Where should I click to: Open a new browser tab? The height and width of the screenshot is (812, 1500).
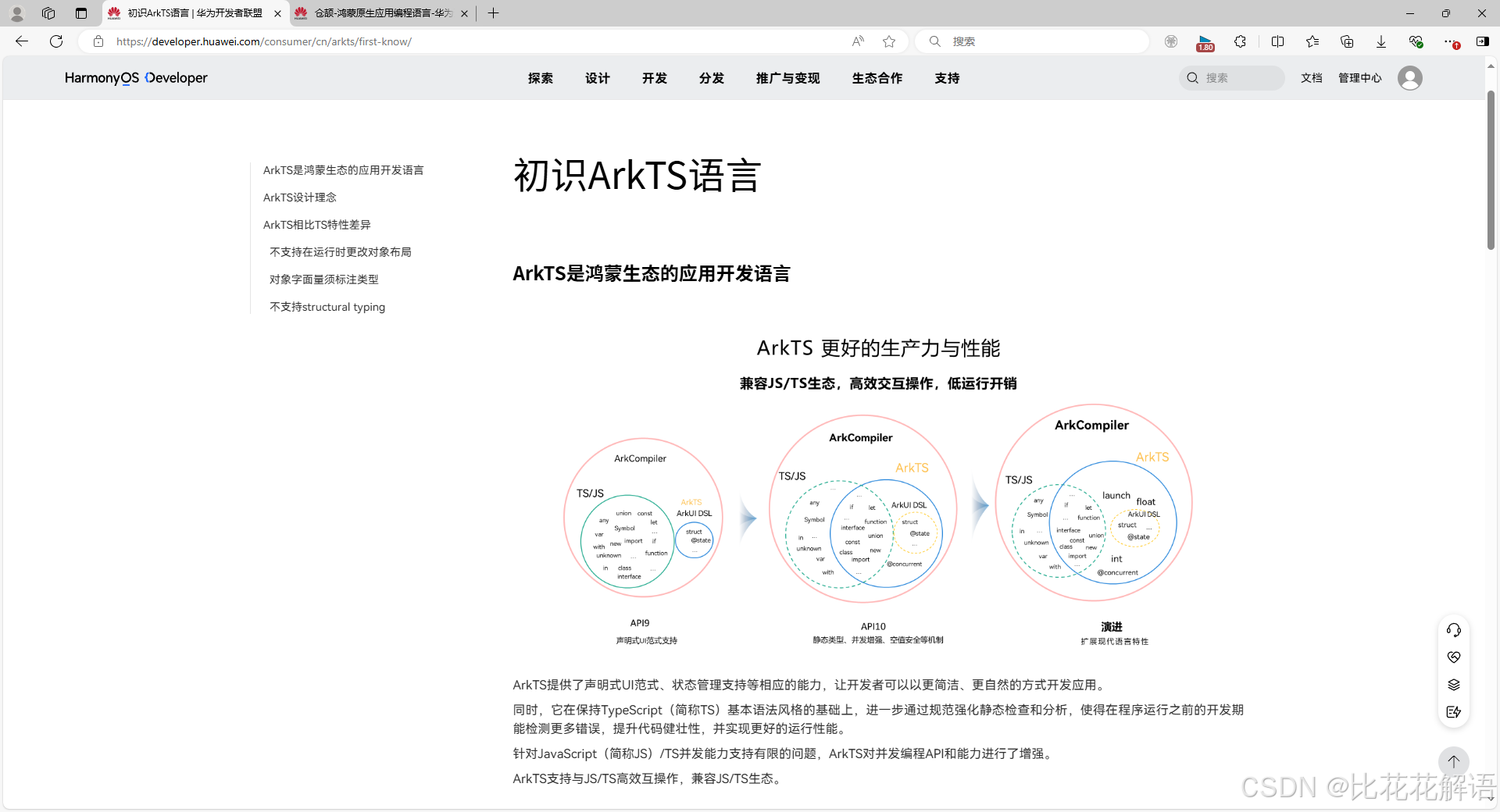(x=493, y=13)
